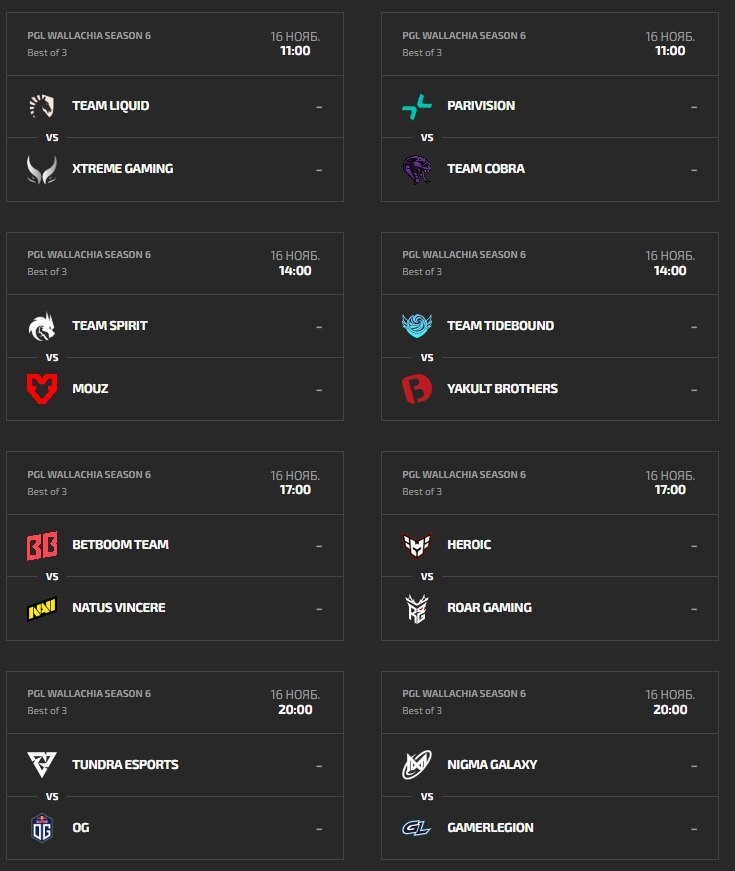This screenshot has height=871, width=735.
Task: Click the YAKULT BROTHERS team name
Action: coord(502,389)
